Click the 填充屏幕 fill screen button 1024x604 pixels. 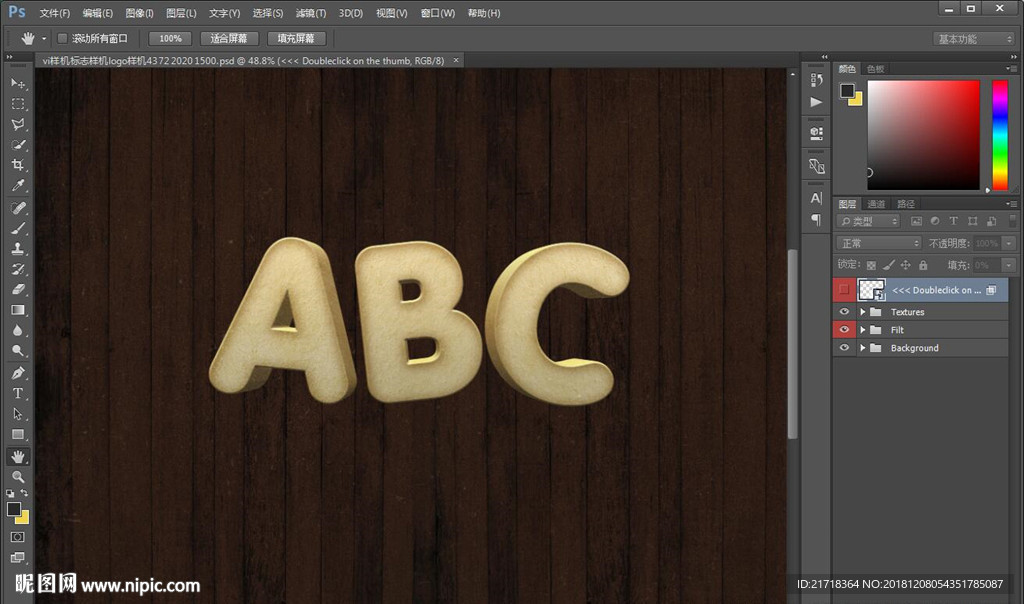click(x=296, y=39)
